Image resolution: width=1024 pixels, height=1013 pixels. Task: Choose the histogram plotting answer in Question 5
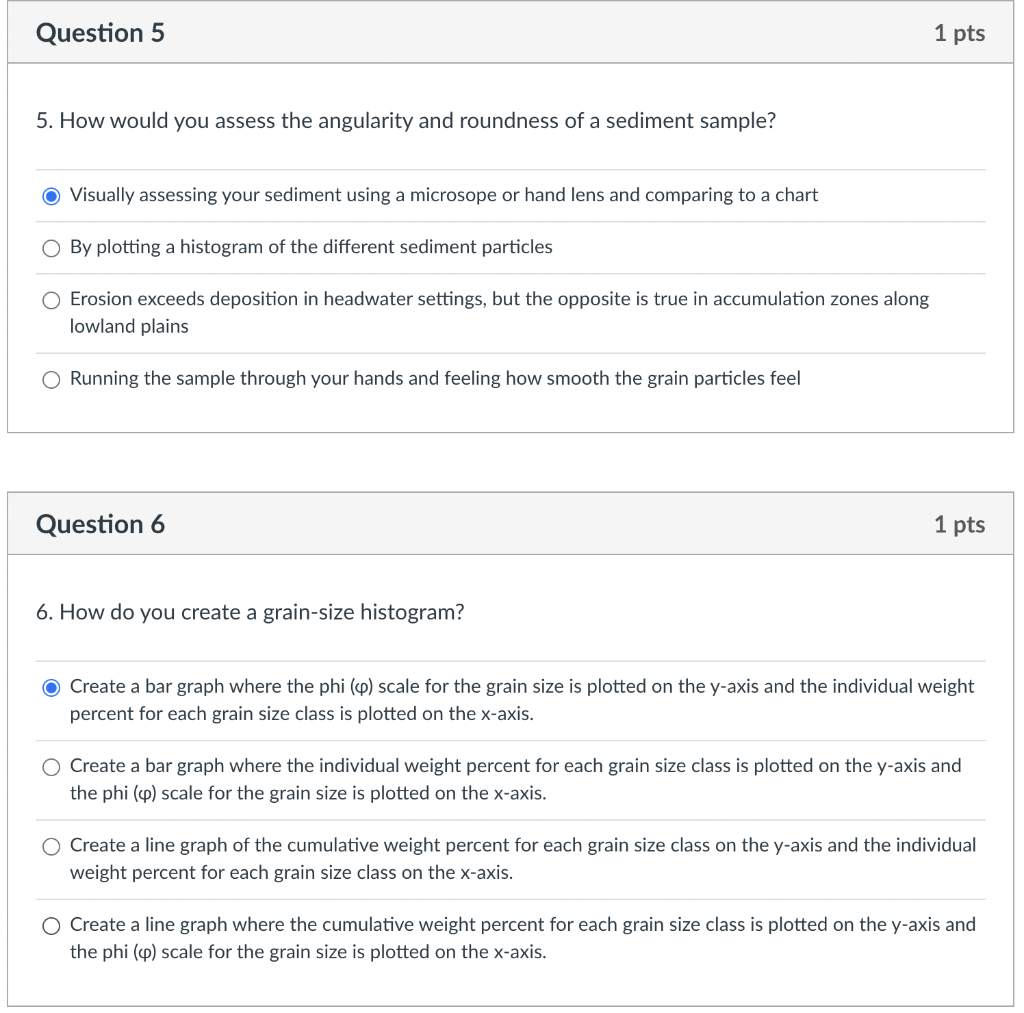51,248
